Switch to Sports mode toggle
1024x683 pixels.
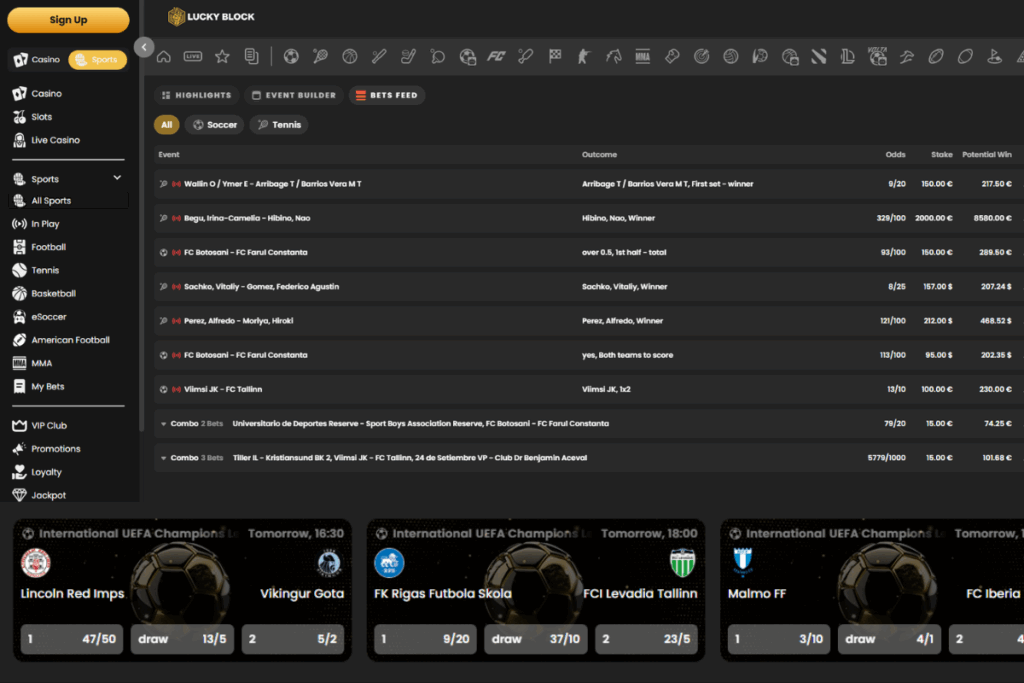click(x=97, y=60)
